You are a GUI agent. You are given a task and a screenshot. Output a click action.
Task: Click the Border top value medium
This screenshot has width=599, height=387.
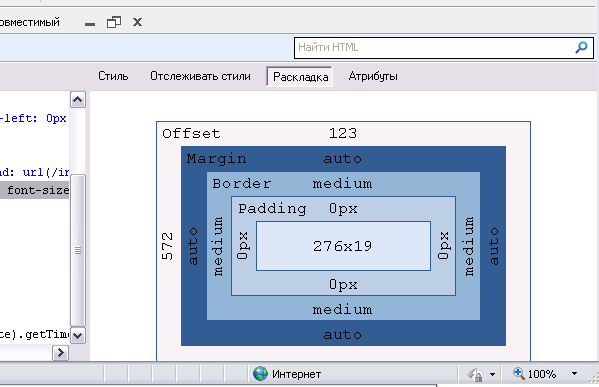(x=343, y=184)
